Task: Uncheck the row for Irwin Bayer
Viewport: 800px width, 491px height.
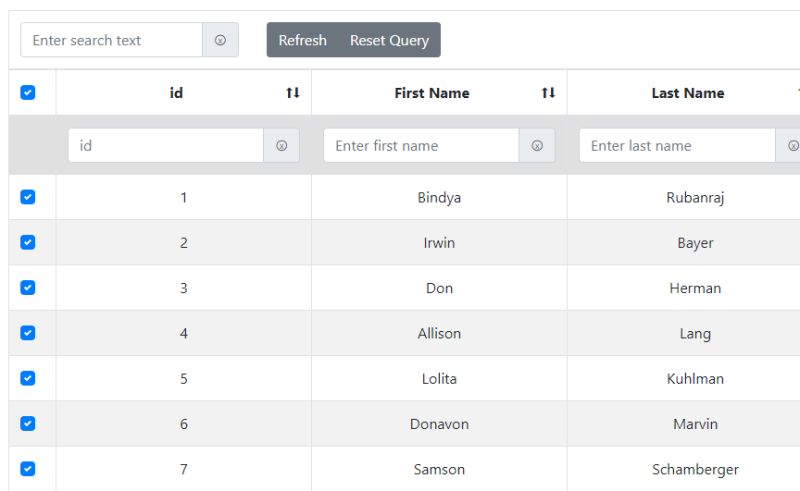Action: (28, 242)
